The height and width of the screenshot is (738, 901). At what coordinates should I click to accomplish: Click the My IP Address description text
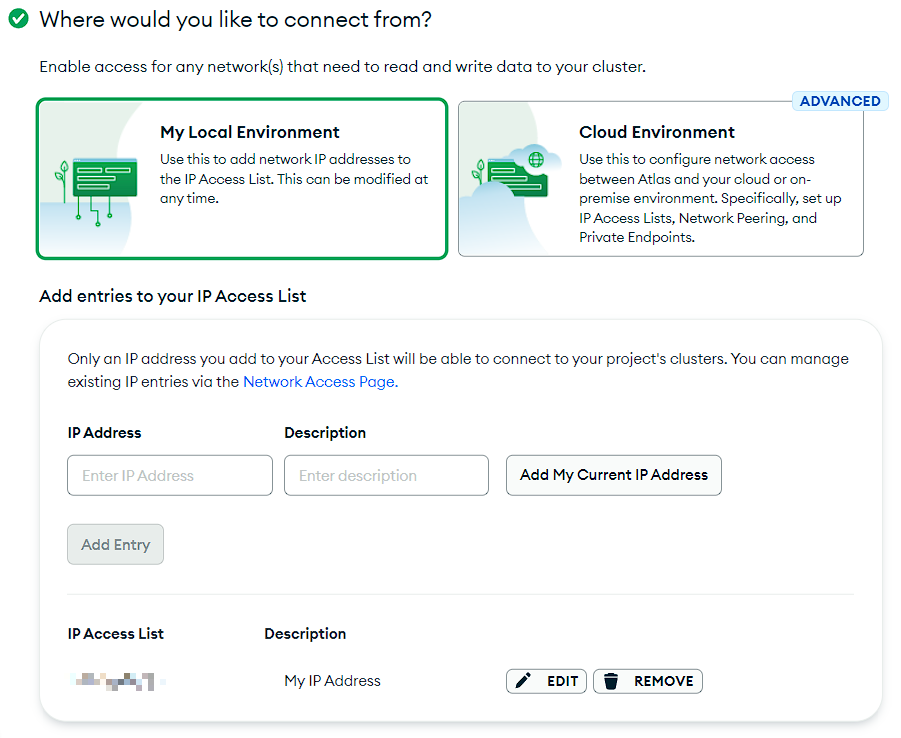pos(331,680)
